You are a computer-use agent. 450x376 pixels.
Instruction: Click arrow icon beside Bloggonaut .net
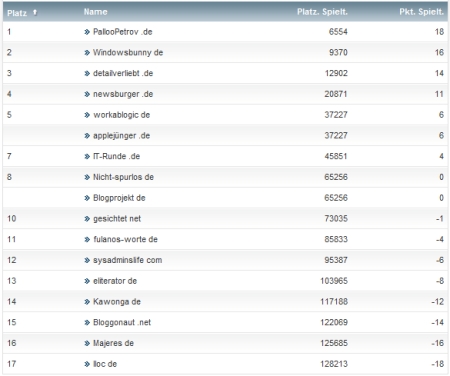click(87, 323)
